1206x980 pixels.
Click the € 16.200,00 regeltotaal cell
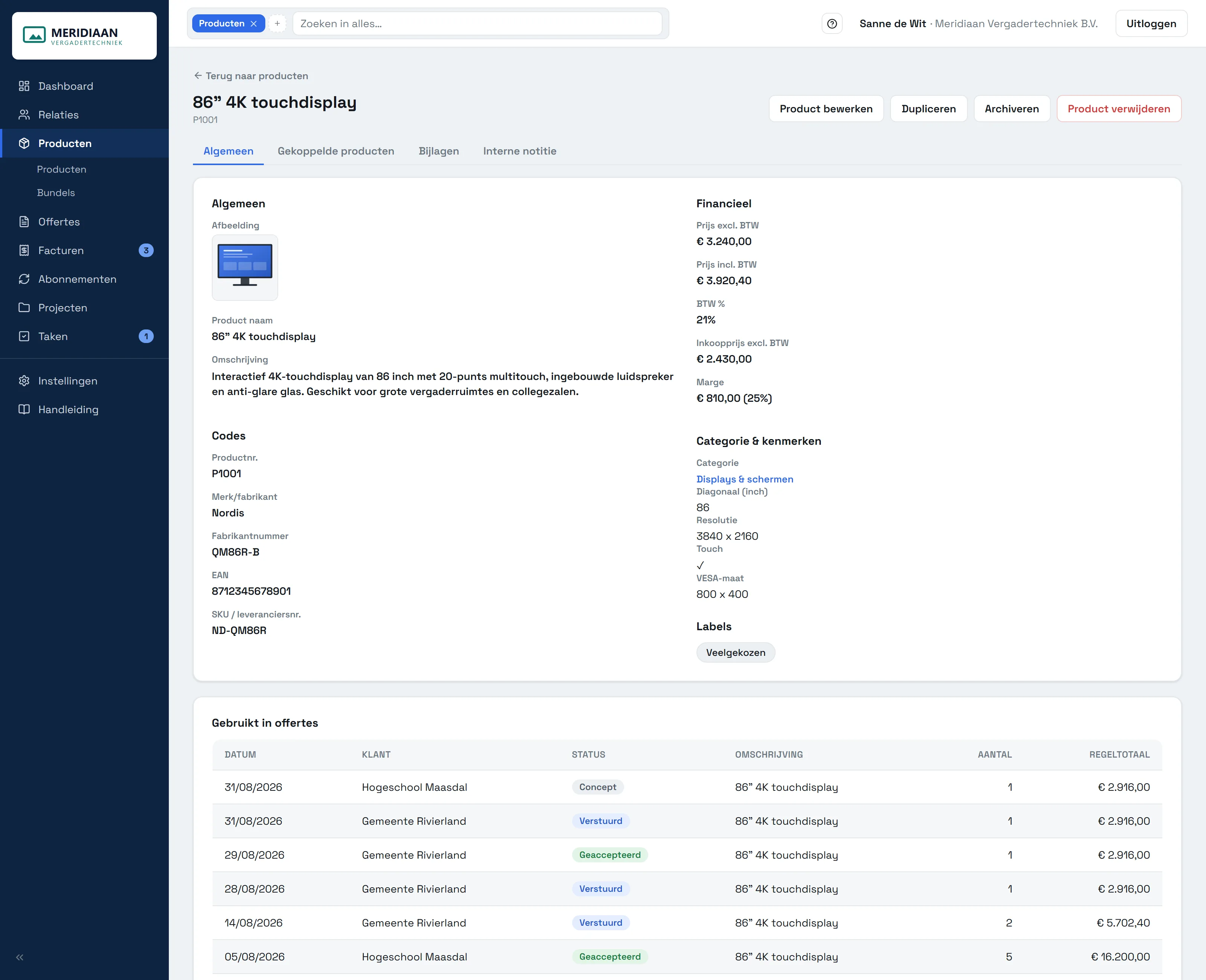tap(1120, 957)
